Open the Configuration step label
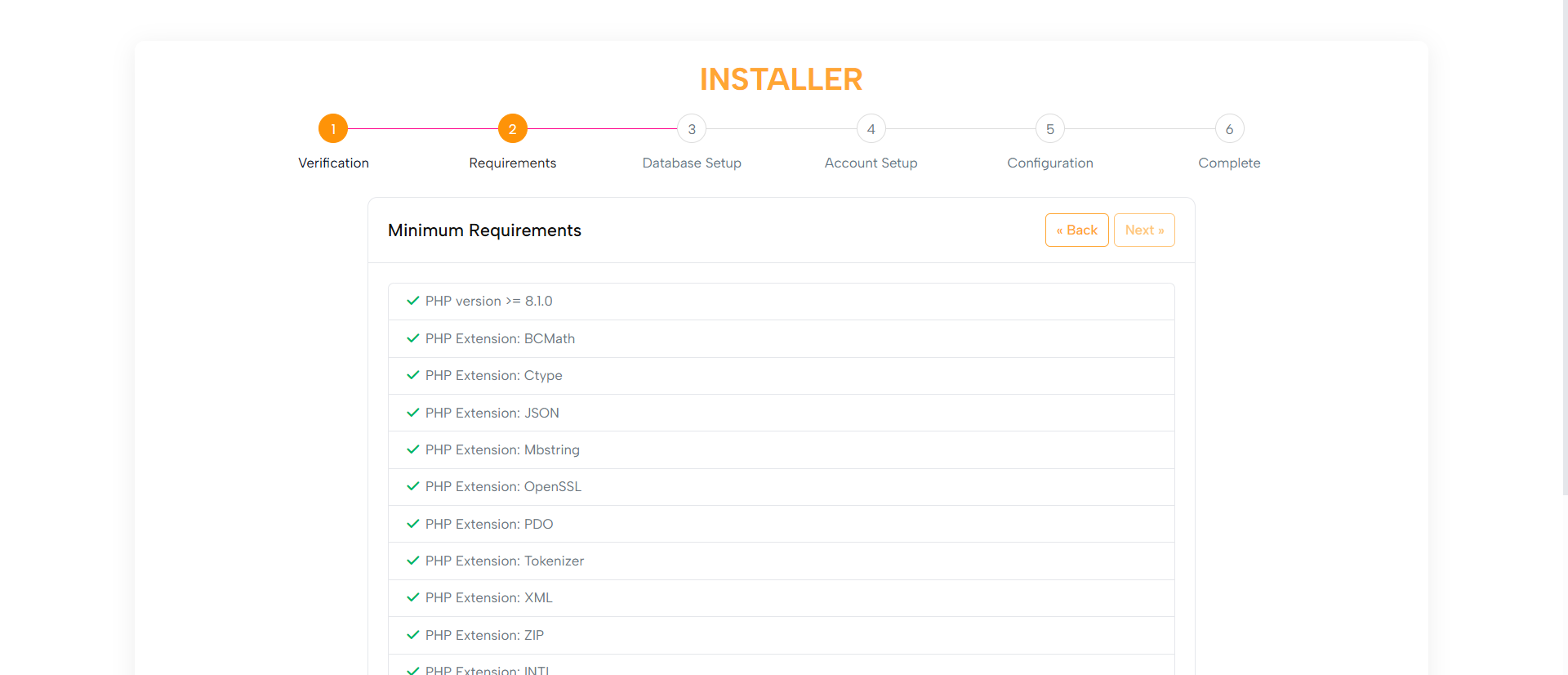Screen dimensions: 1568x675 click(1050, 163)
